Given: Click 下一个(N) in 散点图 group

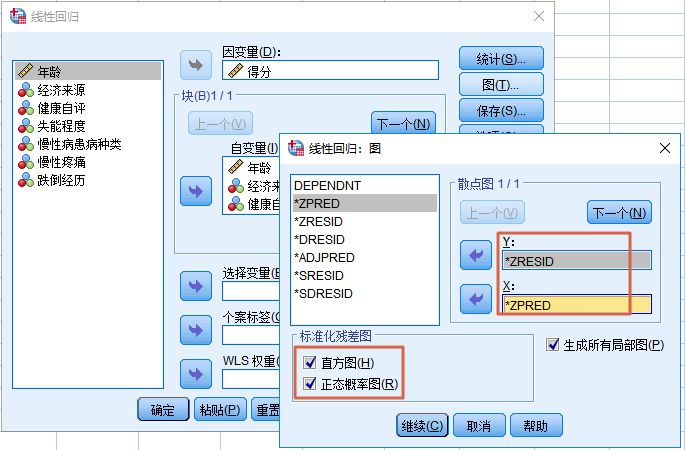Looking at the screenshot, I should click(x=619, y=212).
